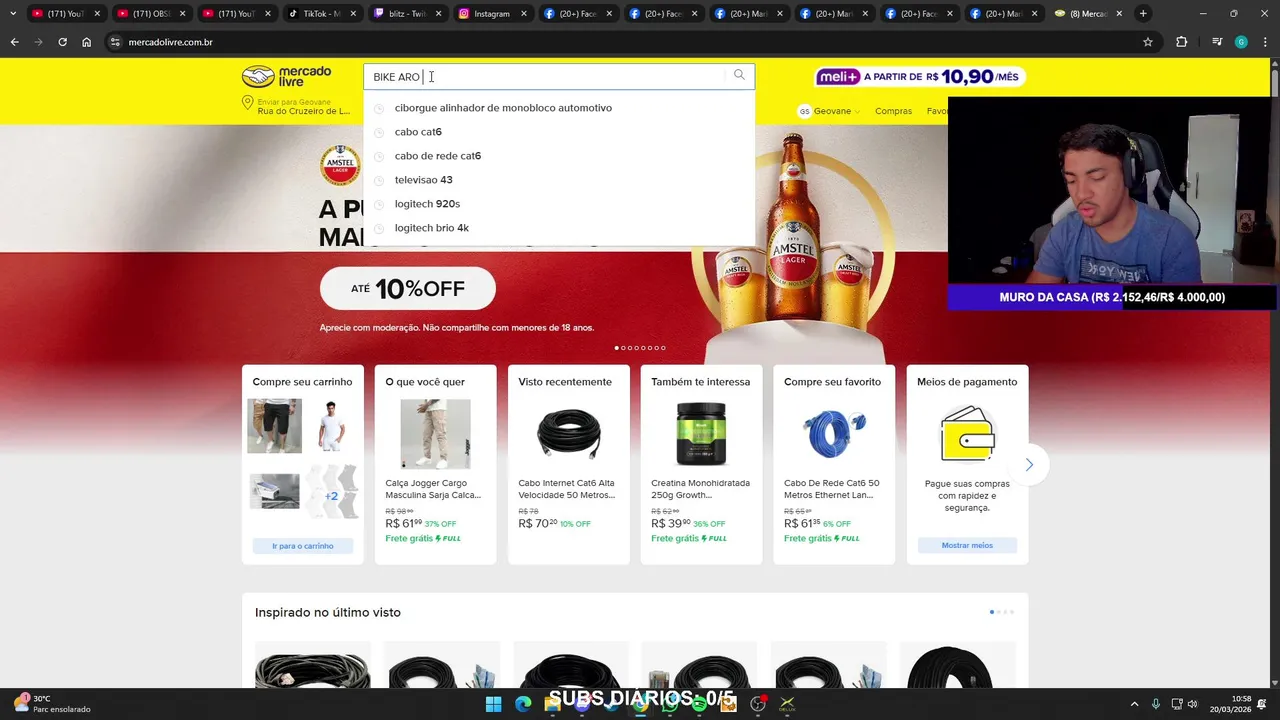The image size is (1280, 720).
Task: Click the microphone icon in system tray
Action: [1156, 704]
